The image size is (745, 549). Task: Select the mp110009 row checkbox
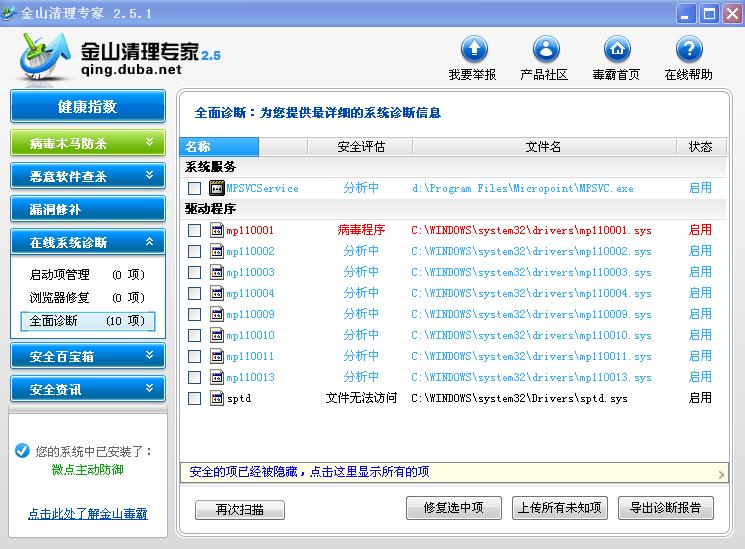click(x=194, y=314)
